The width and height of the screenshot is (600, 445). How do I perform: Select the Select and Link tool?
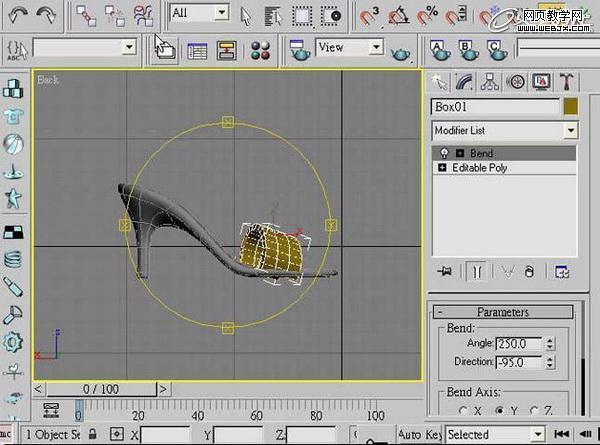[86, 16]
